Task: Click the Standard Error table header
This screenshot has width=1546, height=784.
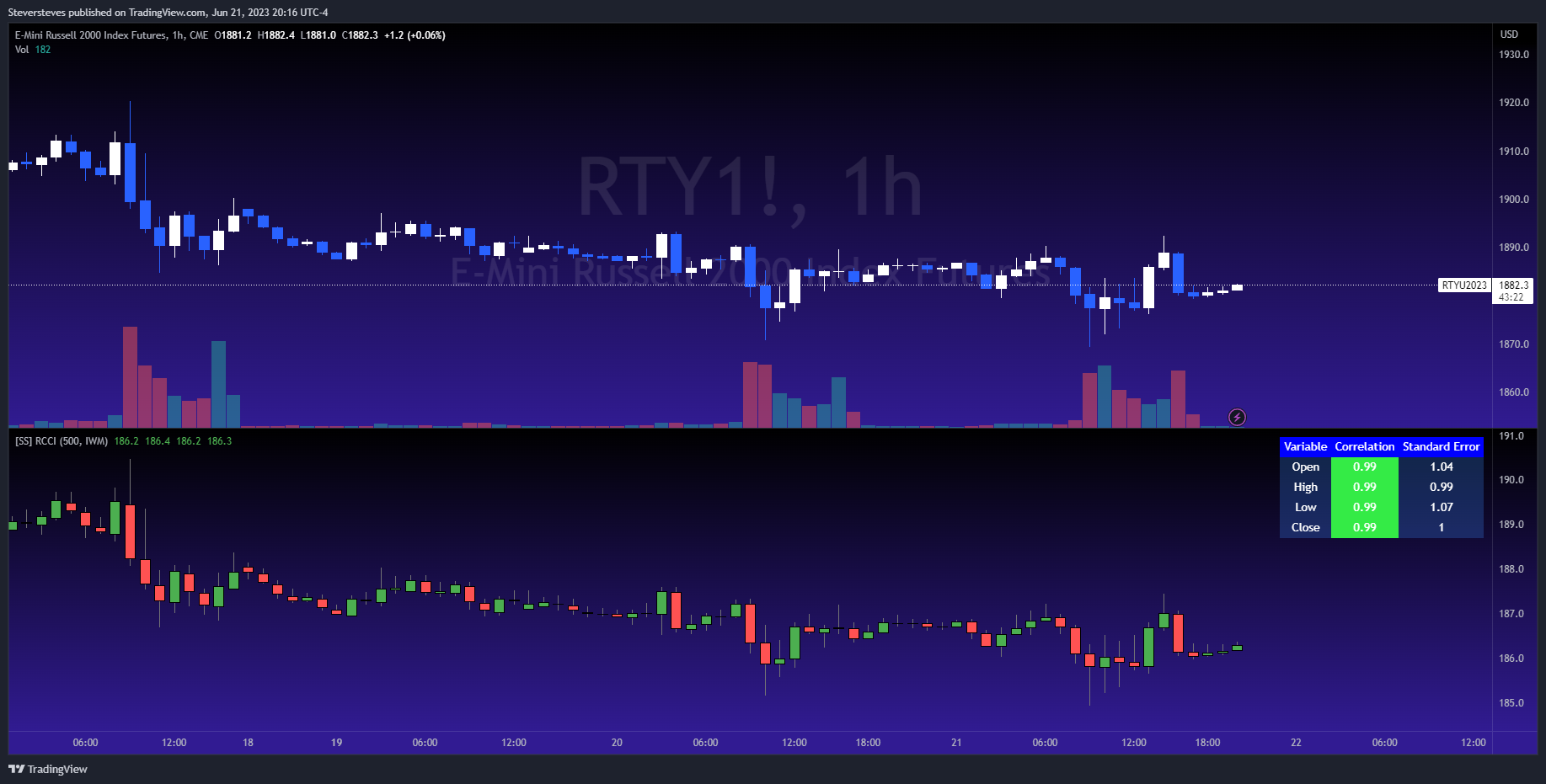Action: [x=1441, y=446]
